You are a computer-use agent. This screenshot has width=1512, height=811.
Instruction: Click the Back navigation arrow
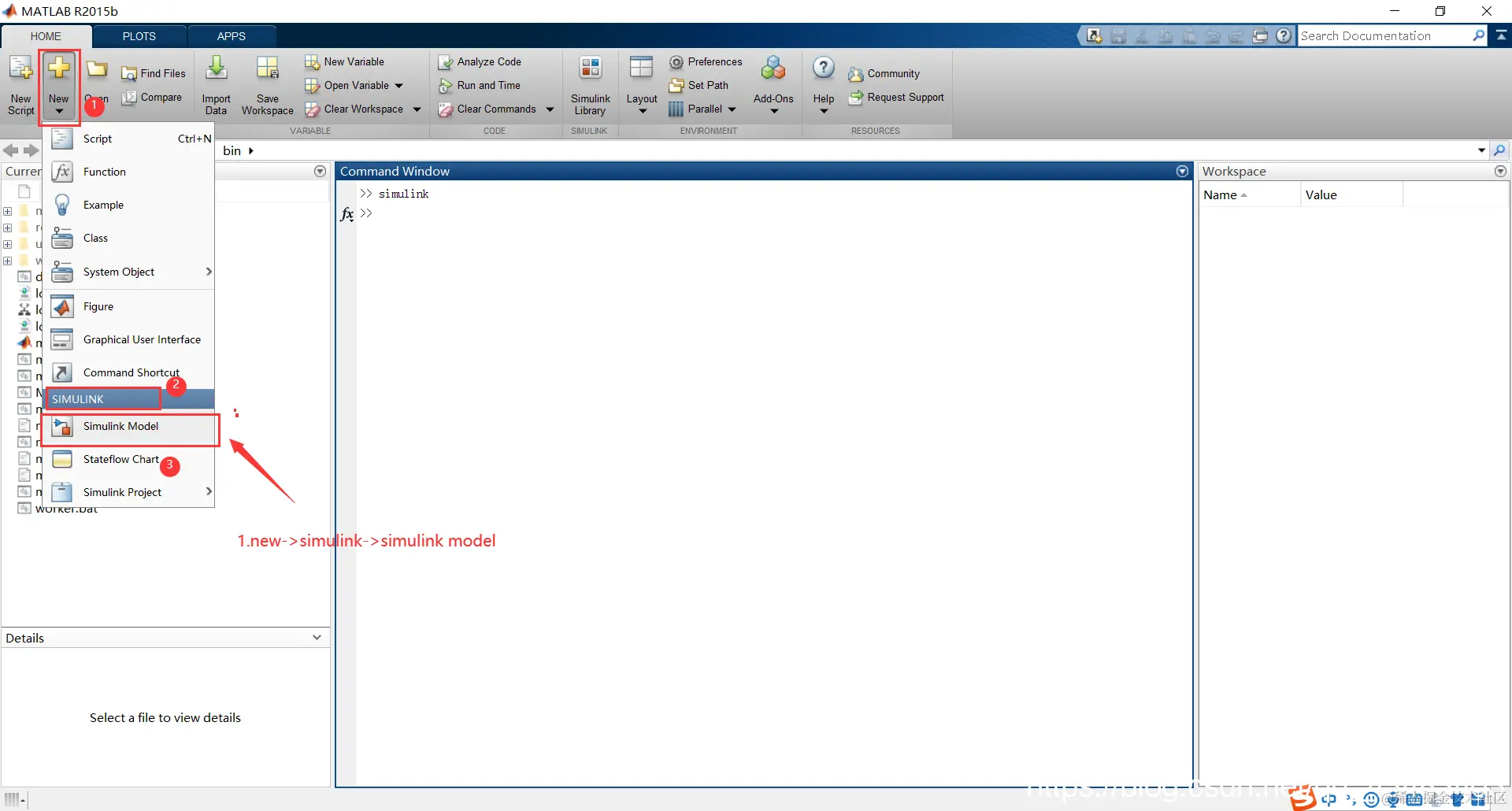pyautogui.click(x=11, y=150)
